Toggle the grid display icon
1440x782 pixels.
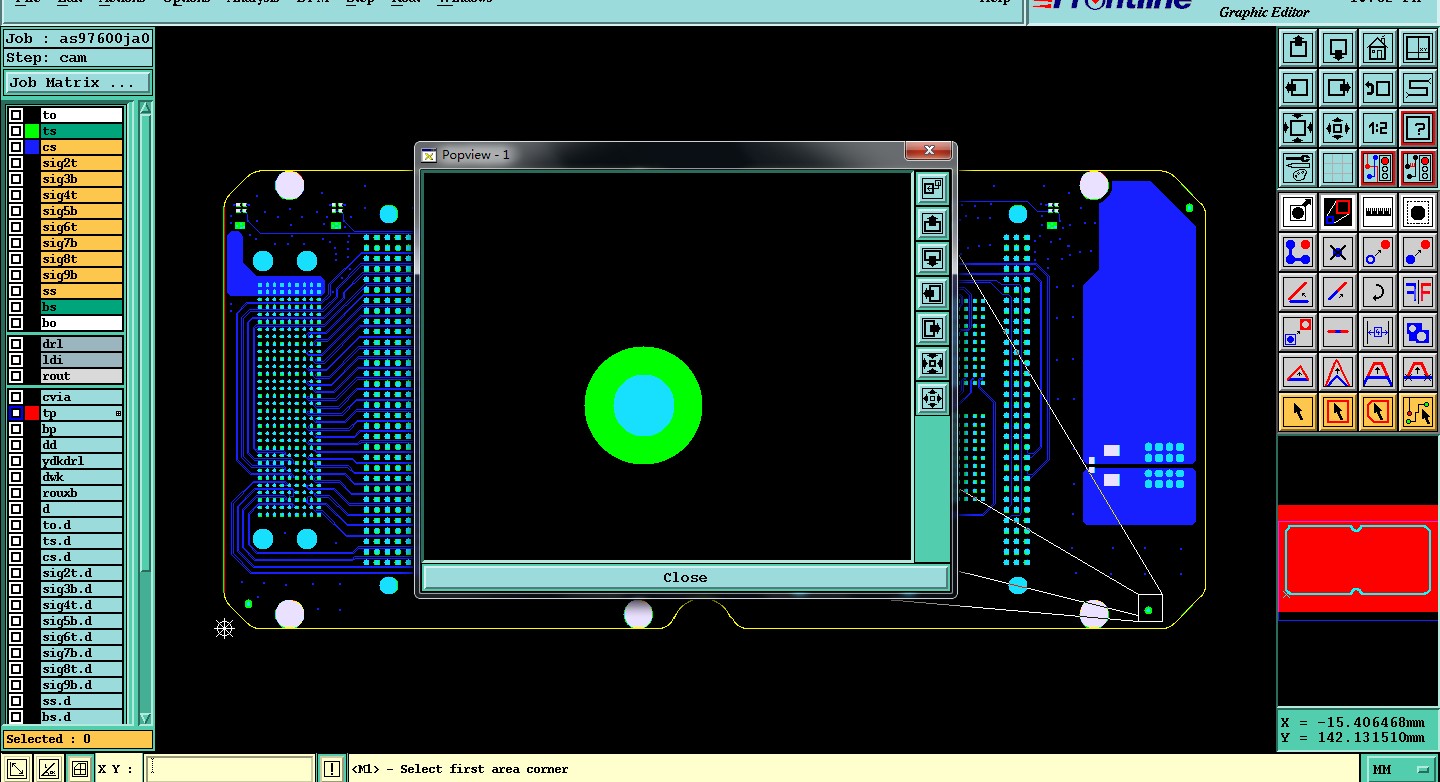[x=1338, y=168]
